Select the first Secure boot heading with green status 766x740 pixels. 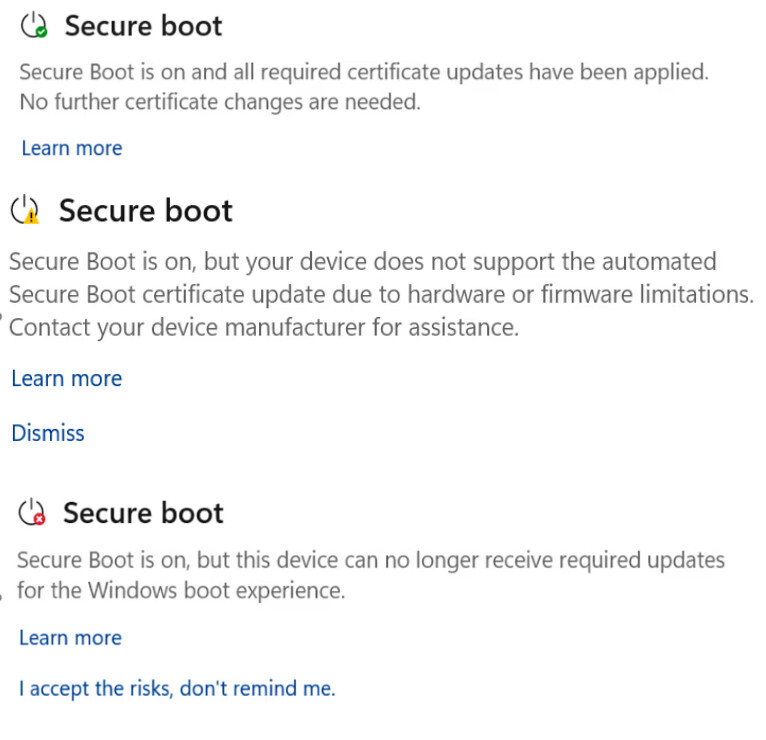(143, 26)
